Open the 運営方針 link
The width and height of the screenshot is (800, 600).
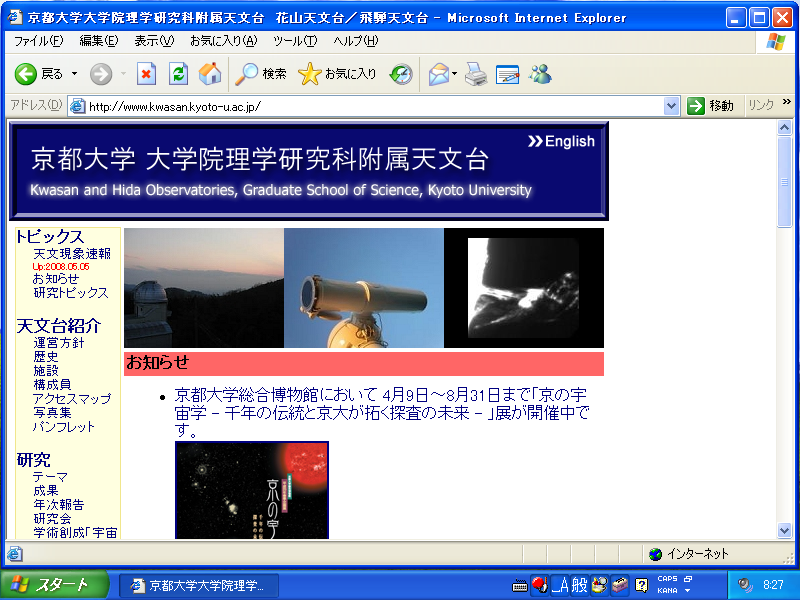[x=59, y=343]
